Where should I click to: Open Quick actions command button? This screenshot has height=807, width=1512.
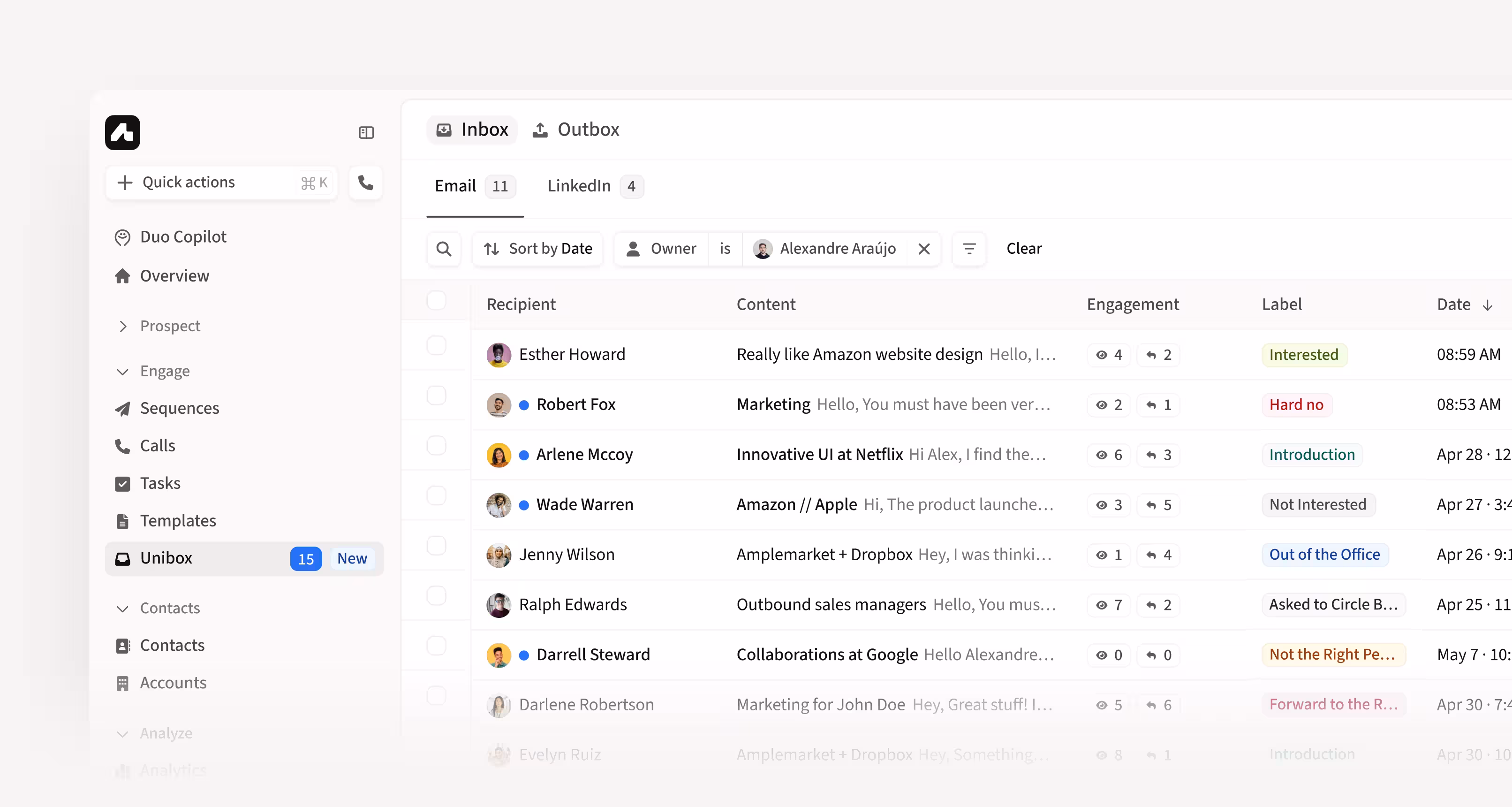(x=222, y=183)
